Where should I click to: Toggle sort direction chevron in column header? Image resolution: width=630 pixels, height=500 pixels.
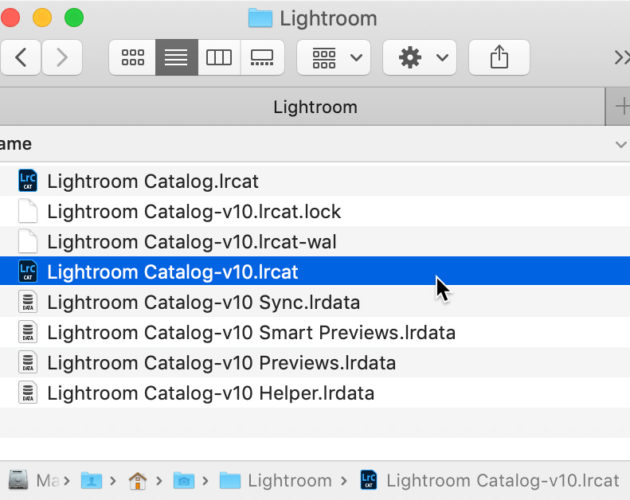click(x=621, y=144)
